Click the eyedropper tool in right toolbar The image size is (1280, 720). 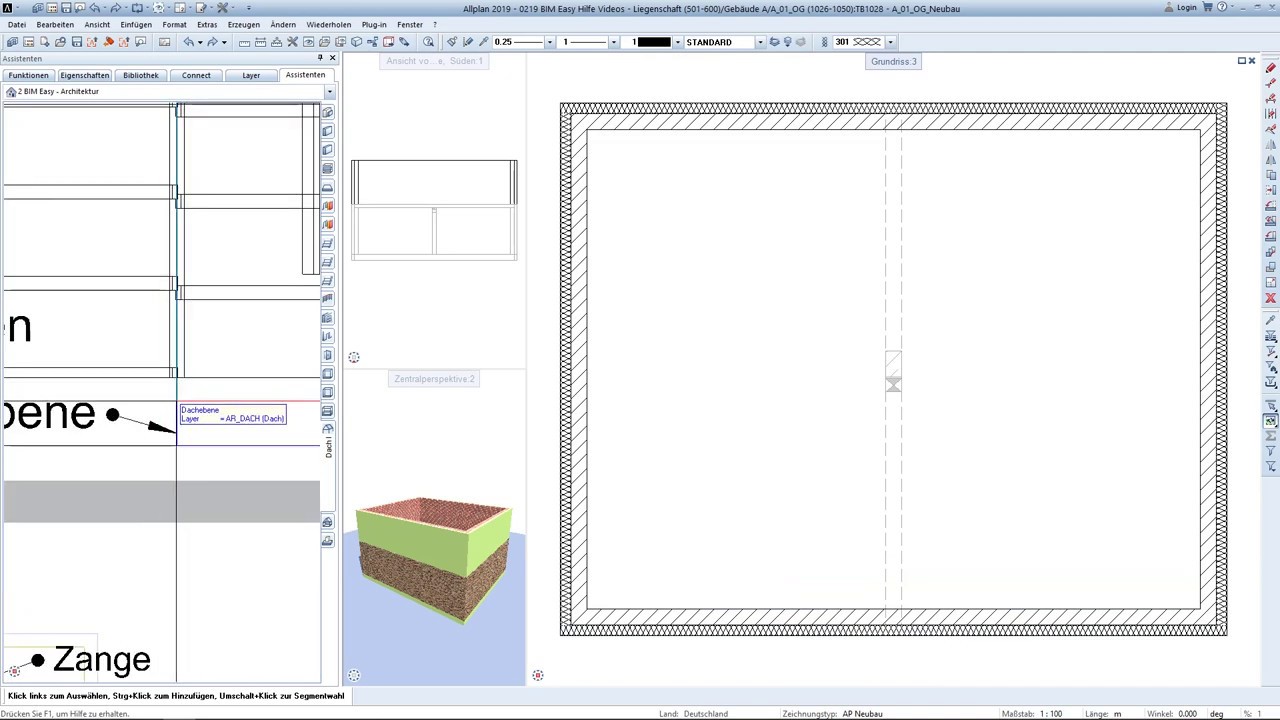coord(1271,320)
